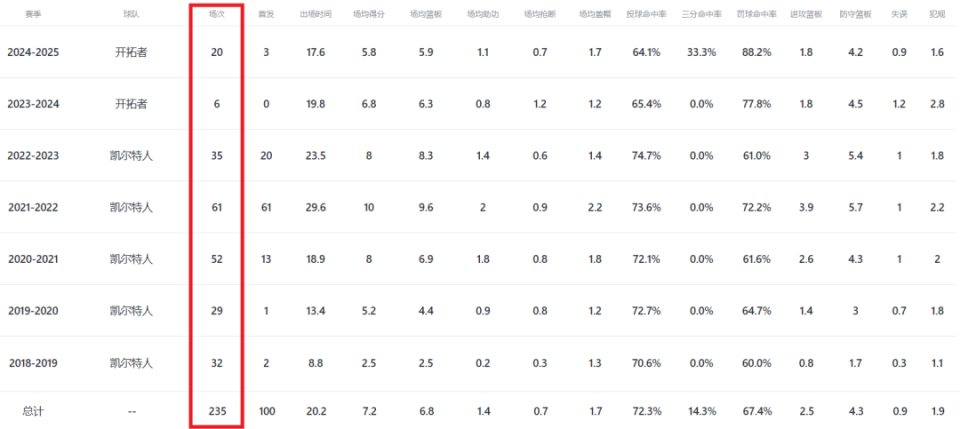Select the 33.3% three-point percentage cell
Image resolution: width=960 pixels, height=429 pixels.
click(701, 53)
